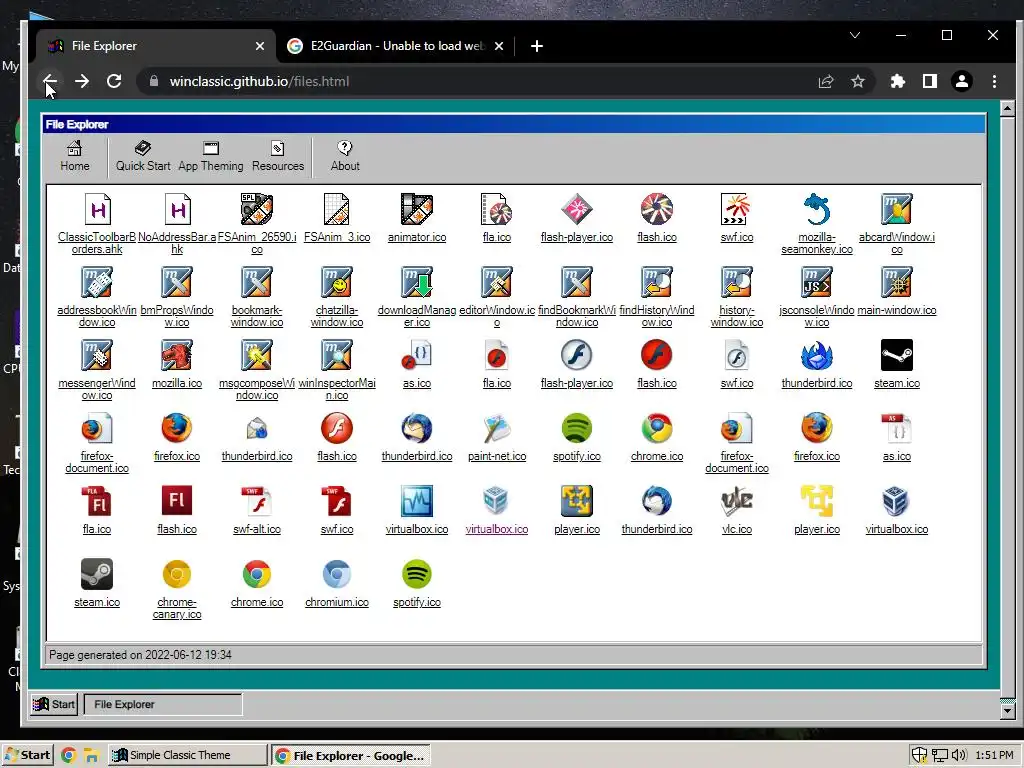The image size is (1024, 768).
Task: Bookmark this page with the star
Action: pyautogui.click(x=857, y=82)
